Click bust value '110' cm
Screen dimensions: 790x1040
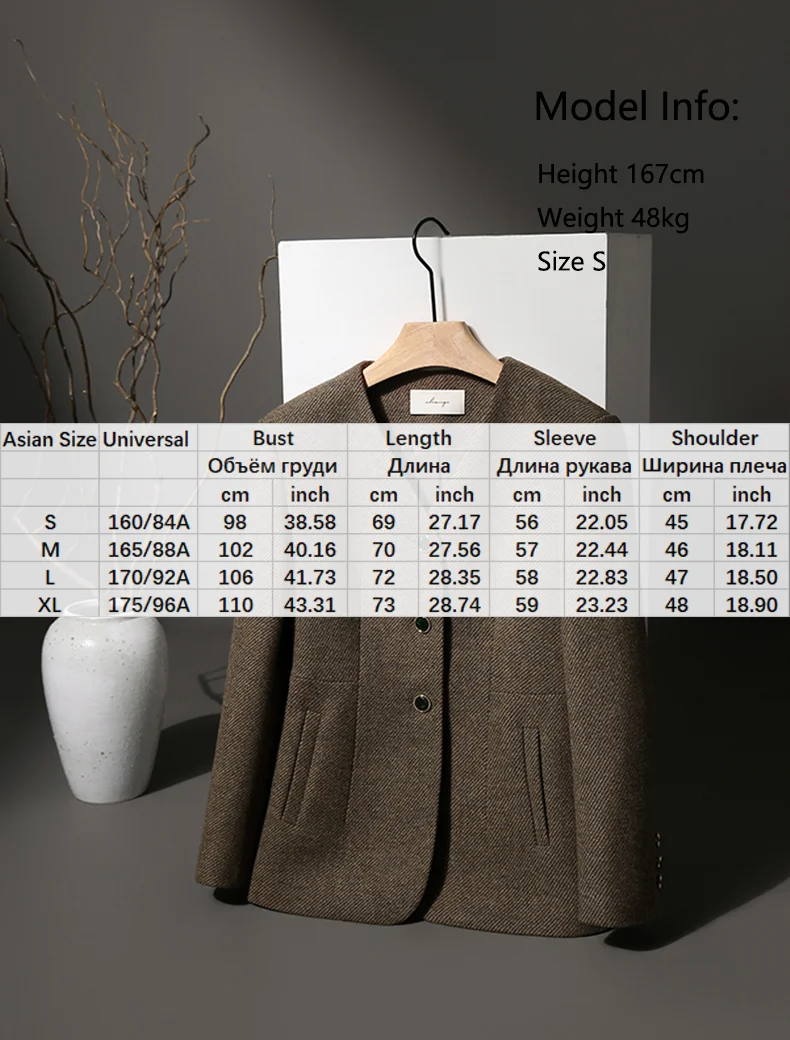tap(235, 605)
